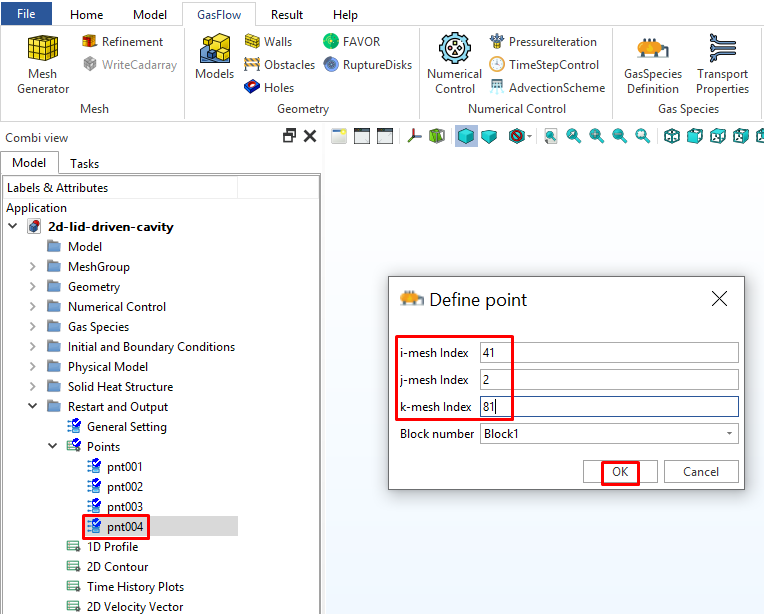Cancel the Define point dialog

coord(700,472)
